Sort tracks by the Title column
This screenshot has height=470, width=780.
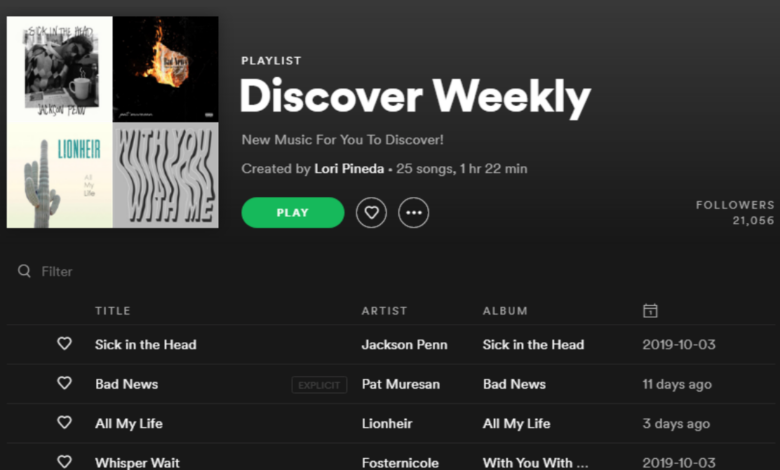(113, 311)
